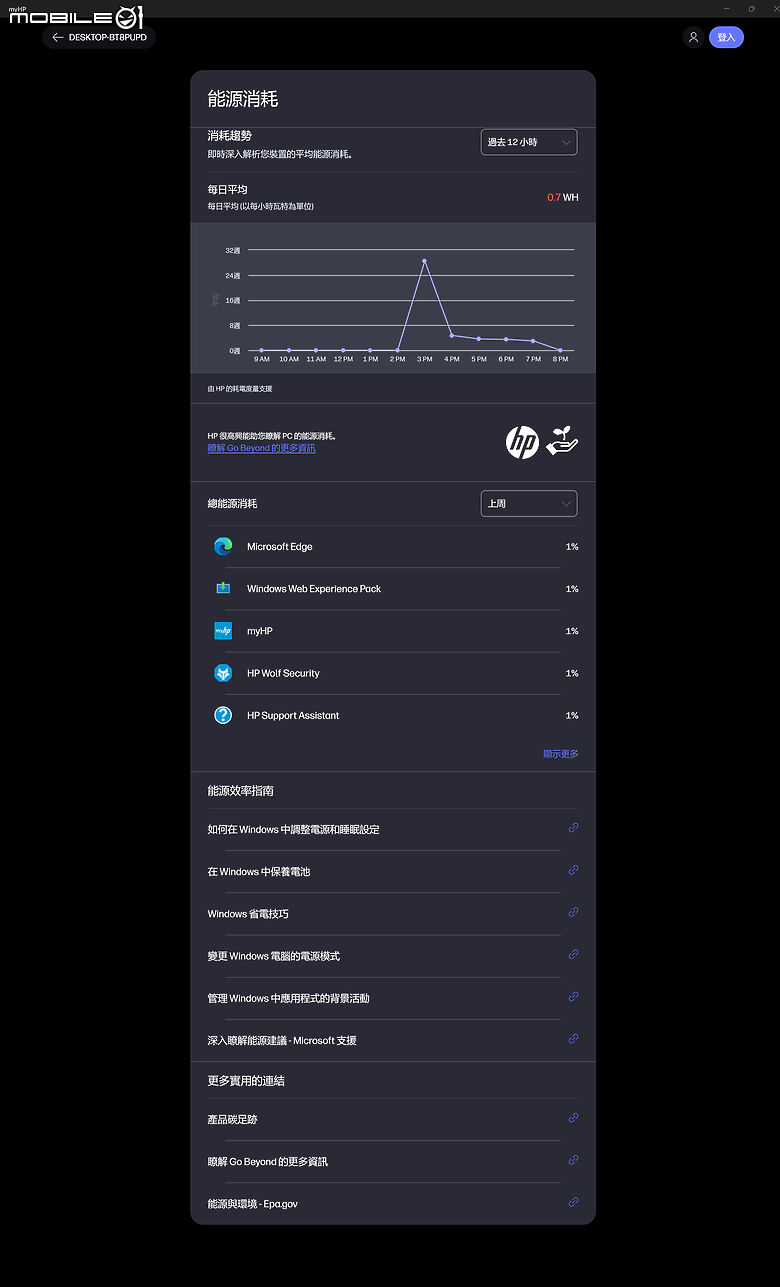Open link icon for 產品碳足跡
Viewport: 780px width, 1287px height.
click(573, 1118)
